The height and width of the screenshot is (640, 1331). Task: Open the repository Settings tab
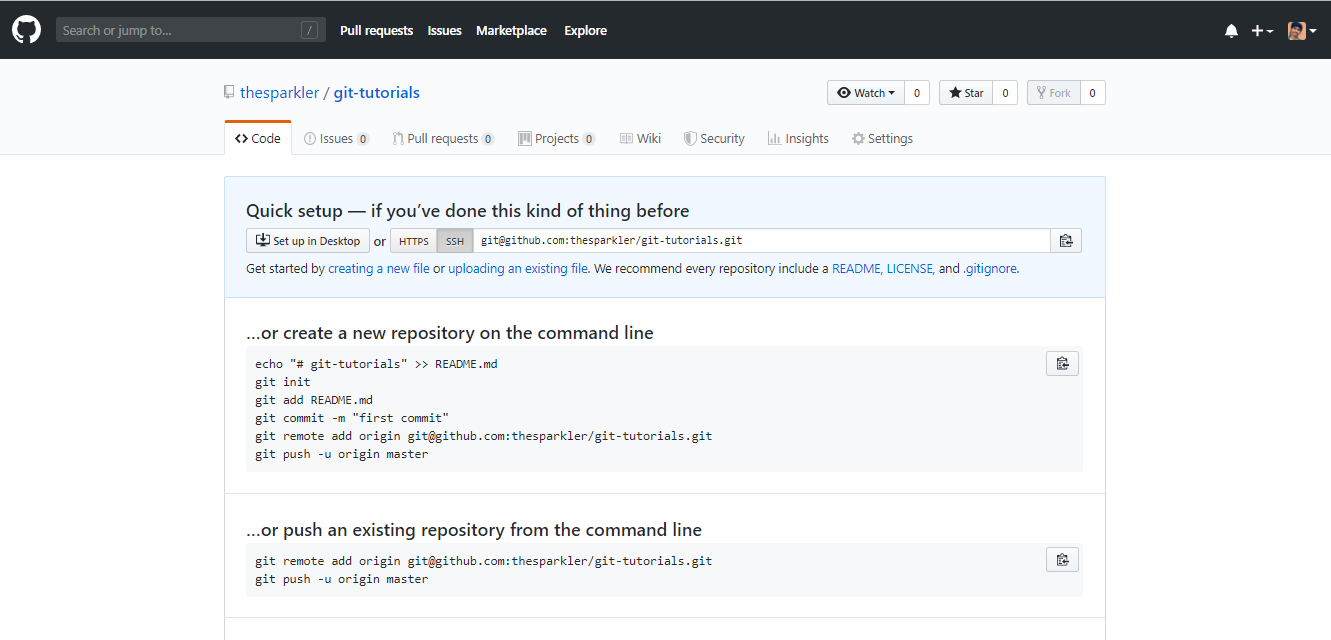coord(882,139)
